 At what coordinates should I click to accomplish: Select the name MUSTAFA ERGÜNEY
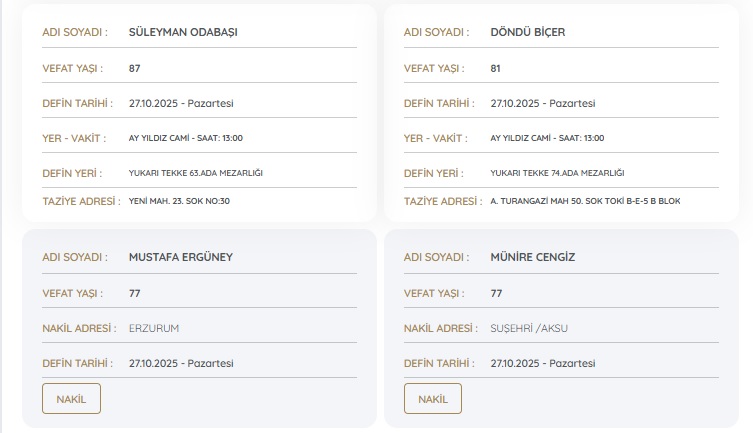[x=180, y=257]
